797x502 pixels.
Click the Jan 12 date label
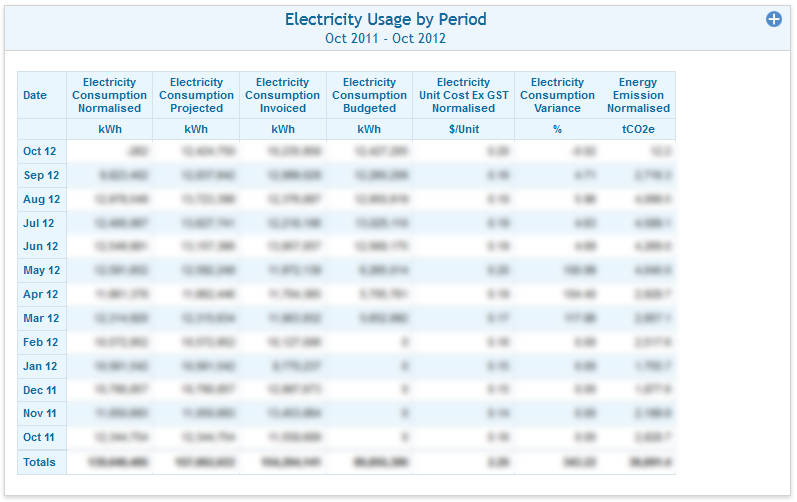click(41, 367)
